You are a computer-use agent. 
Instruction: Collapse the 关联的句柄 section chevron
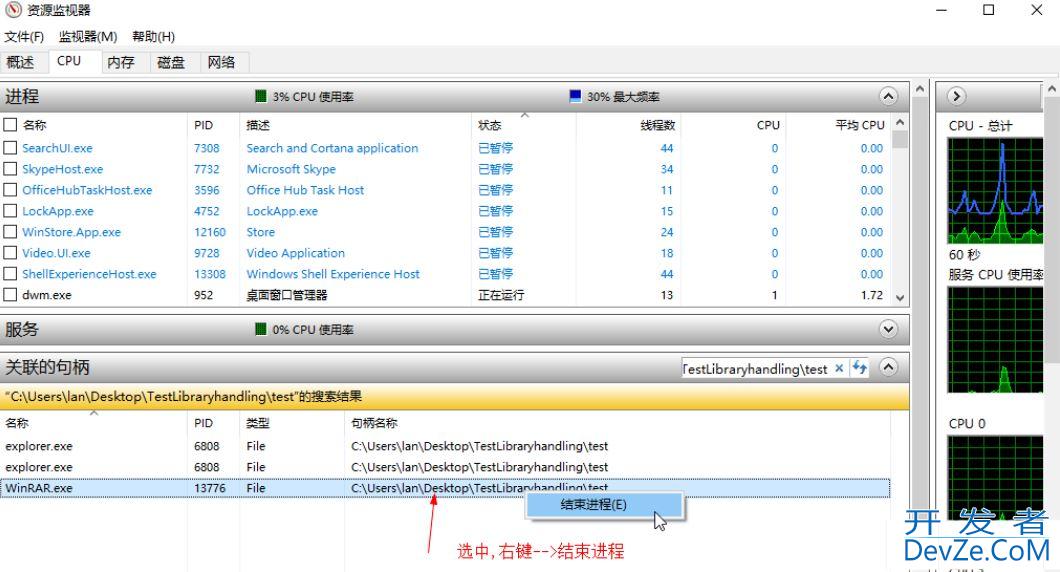(x=888, y=367)
